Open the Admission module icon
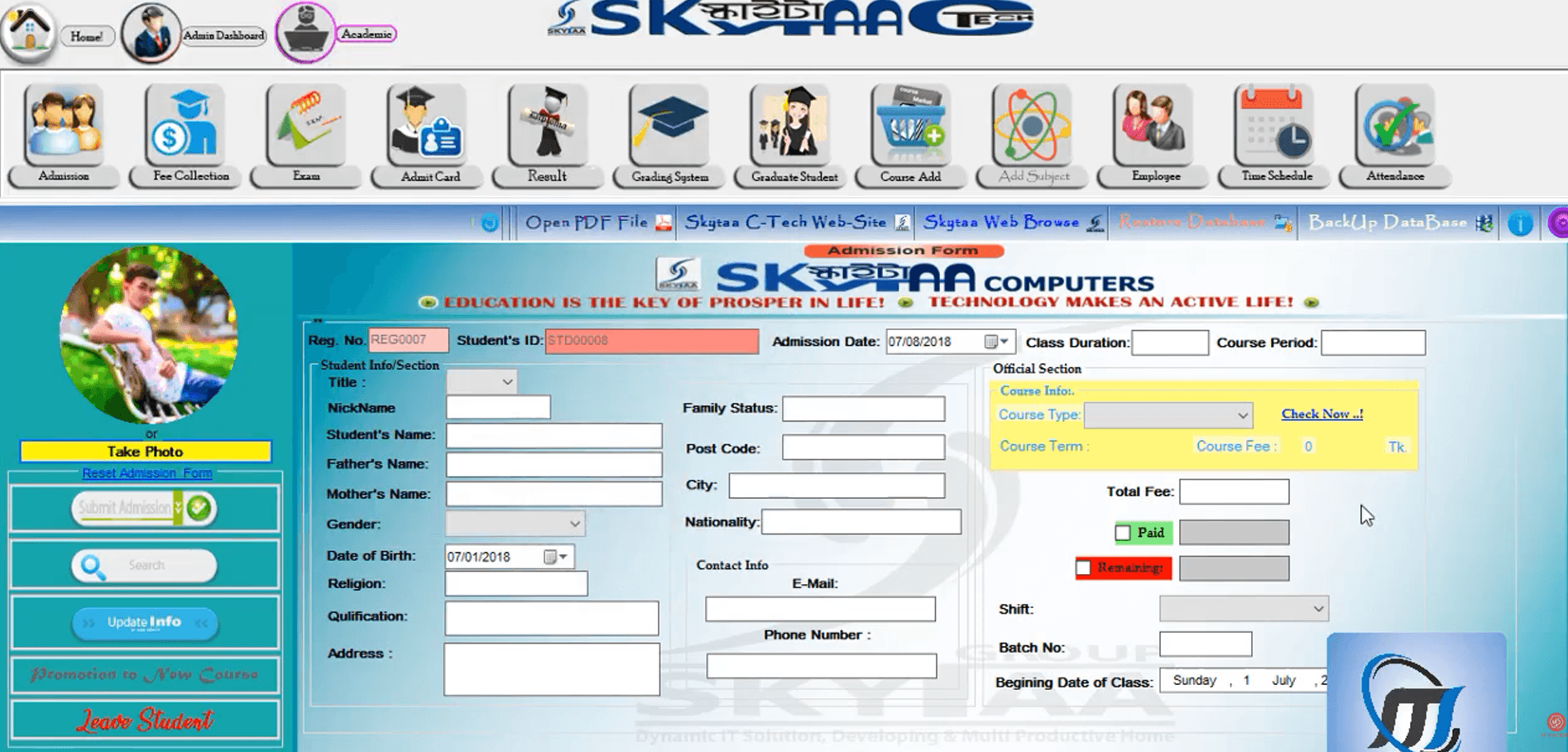This screenshot has width=1568, height=752. click(64, 125)
